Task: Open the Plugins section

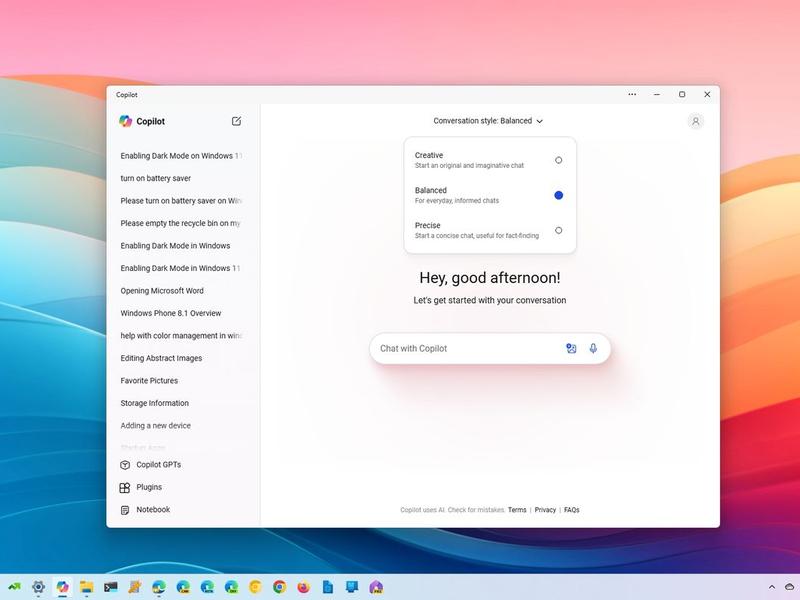Action: [x=141, y=487]
